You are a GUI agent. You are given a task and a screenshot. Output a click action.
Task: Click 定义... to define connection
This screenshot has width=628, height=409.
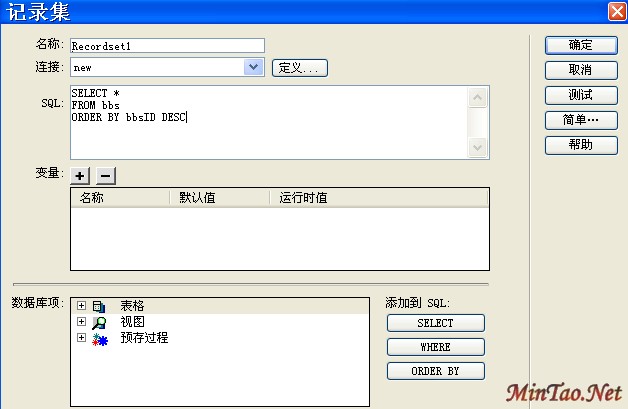[x=299, y=68]
